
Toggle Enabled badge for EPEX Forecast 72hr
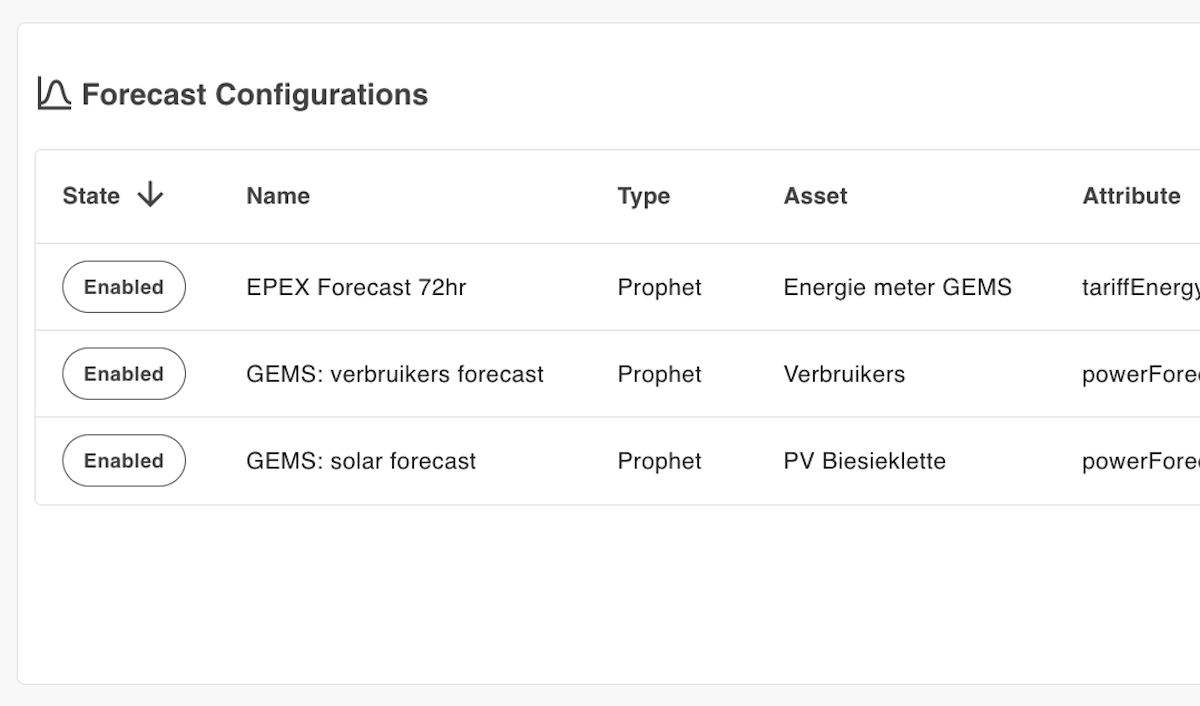(124, 287)
